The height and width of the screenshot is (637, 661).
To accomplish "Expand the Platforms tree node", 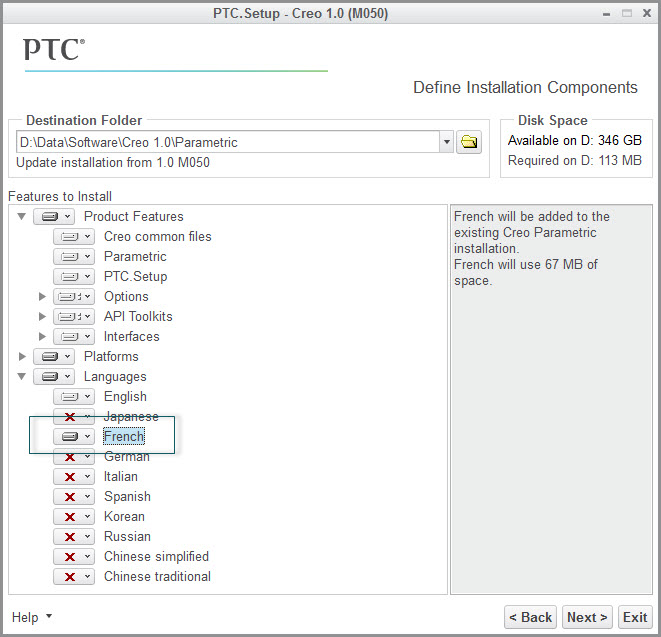I will (22, 357).
